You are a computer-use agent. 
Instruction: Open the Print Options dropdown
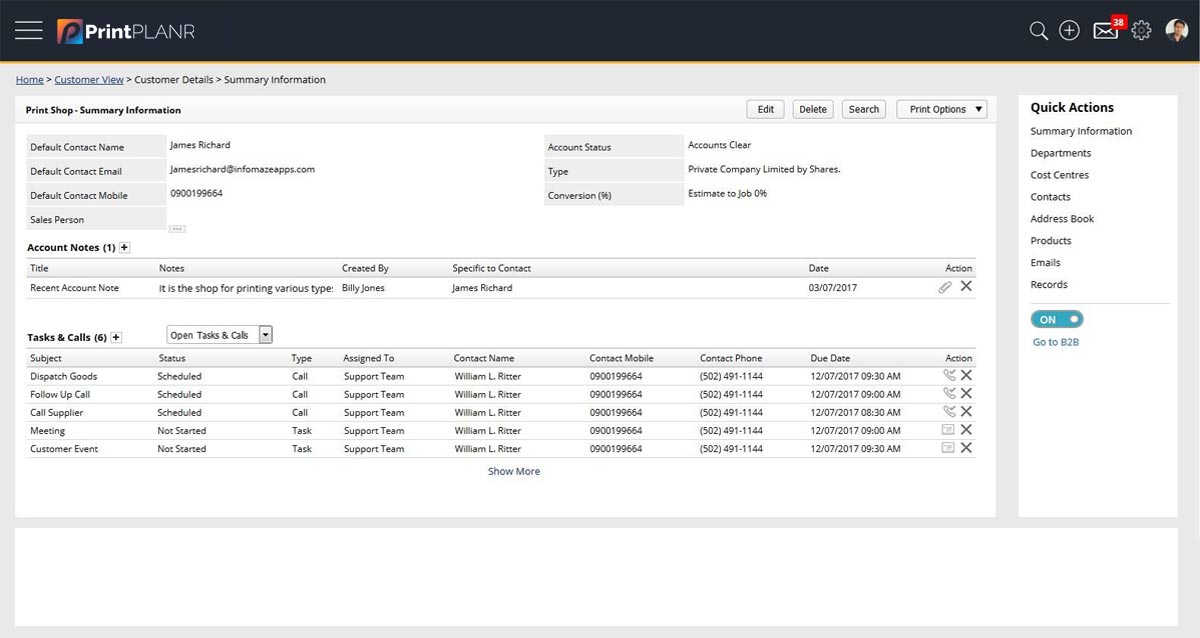(x=942, y=109)
